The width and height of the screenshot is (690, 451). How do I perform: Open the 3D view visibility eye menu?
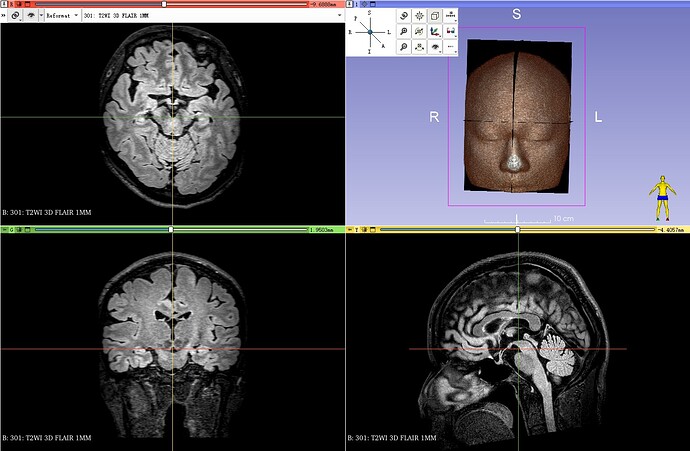tap(435, 47)
